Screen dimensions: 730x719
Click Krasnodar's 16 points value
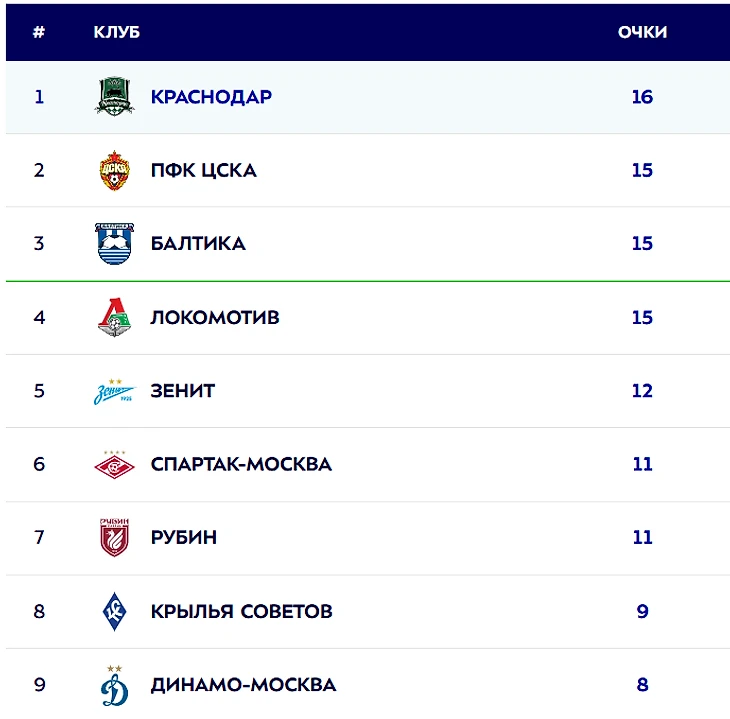tap(642, 97)
